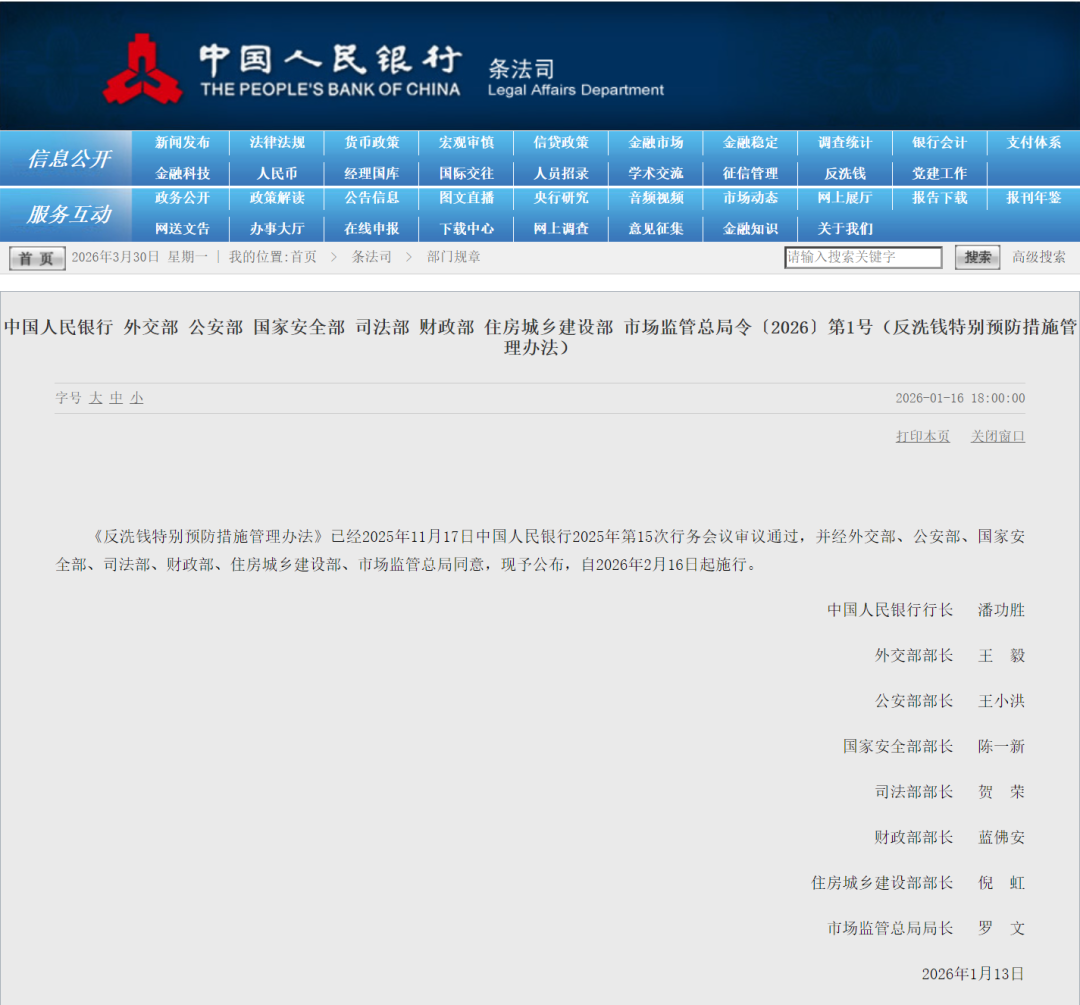Click the 信息公开 section header
The height and width of the screenshot is (1005, 1080).
click(68, 159)
